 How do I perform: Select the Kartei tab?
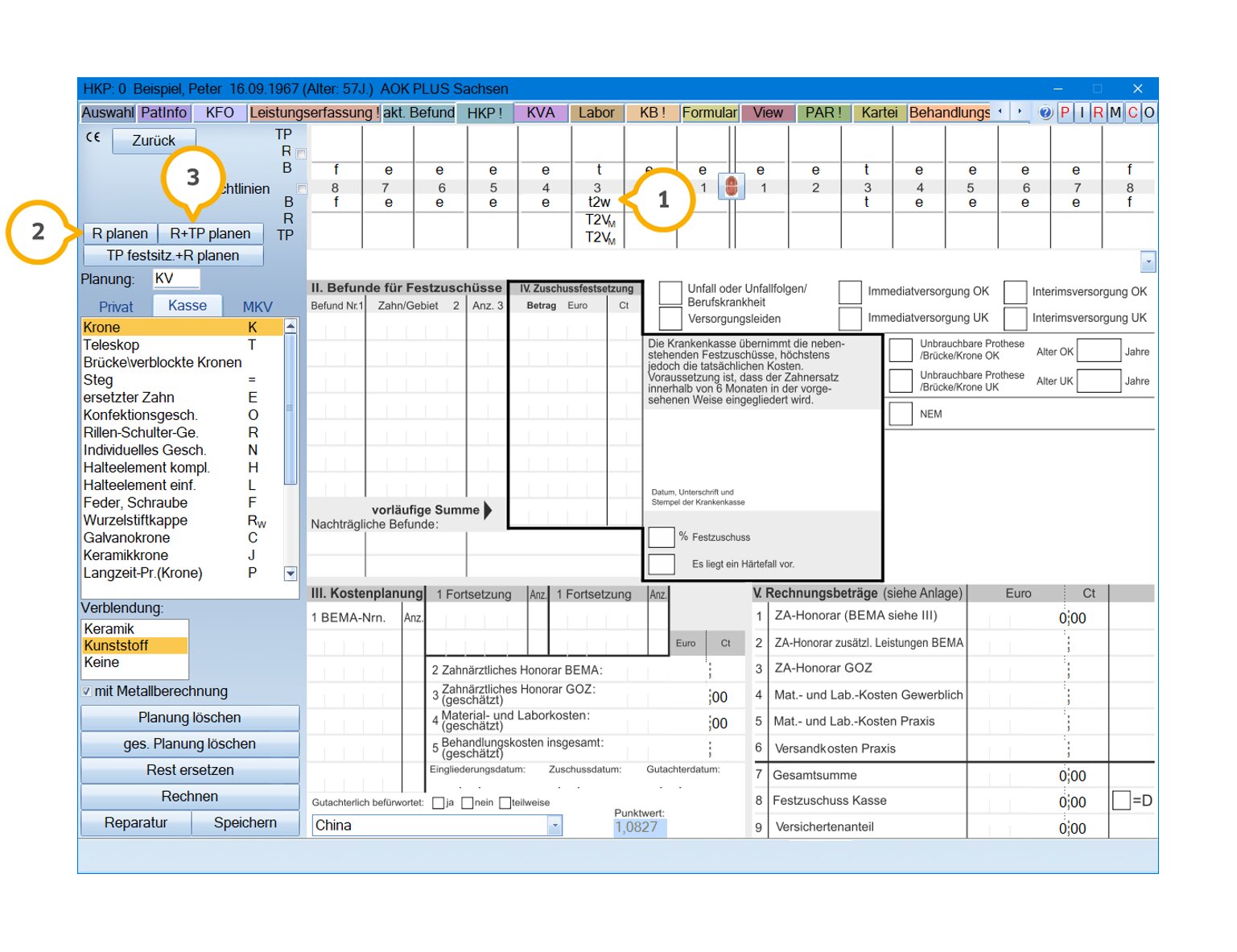coord(879,113)
